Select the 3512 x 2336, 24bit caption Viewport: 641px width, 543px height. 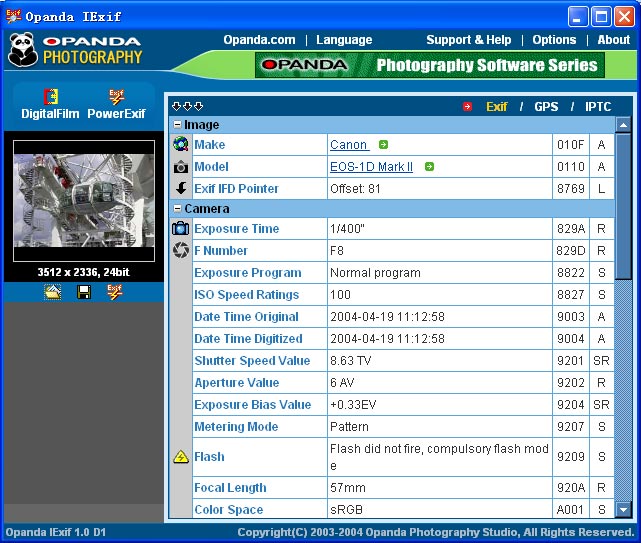pos(83,272)
